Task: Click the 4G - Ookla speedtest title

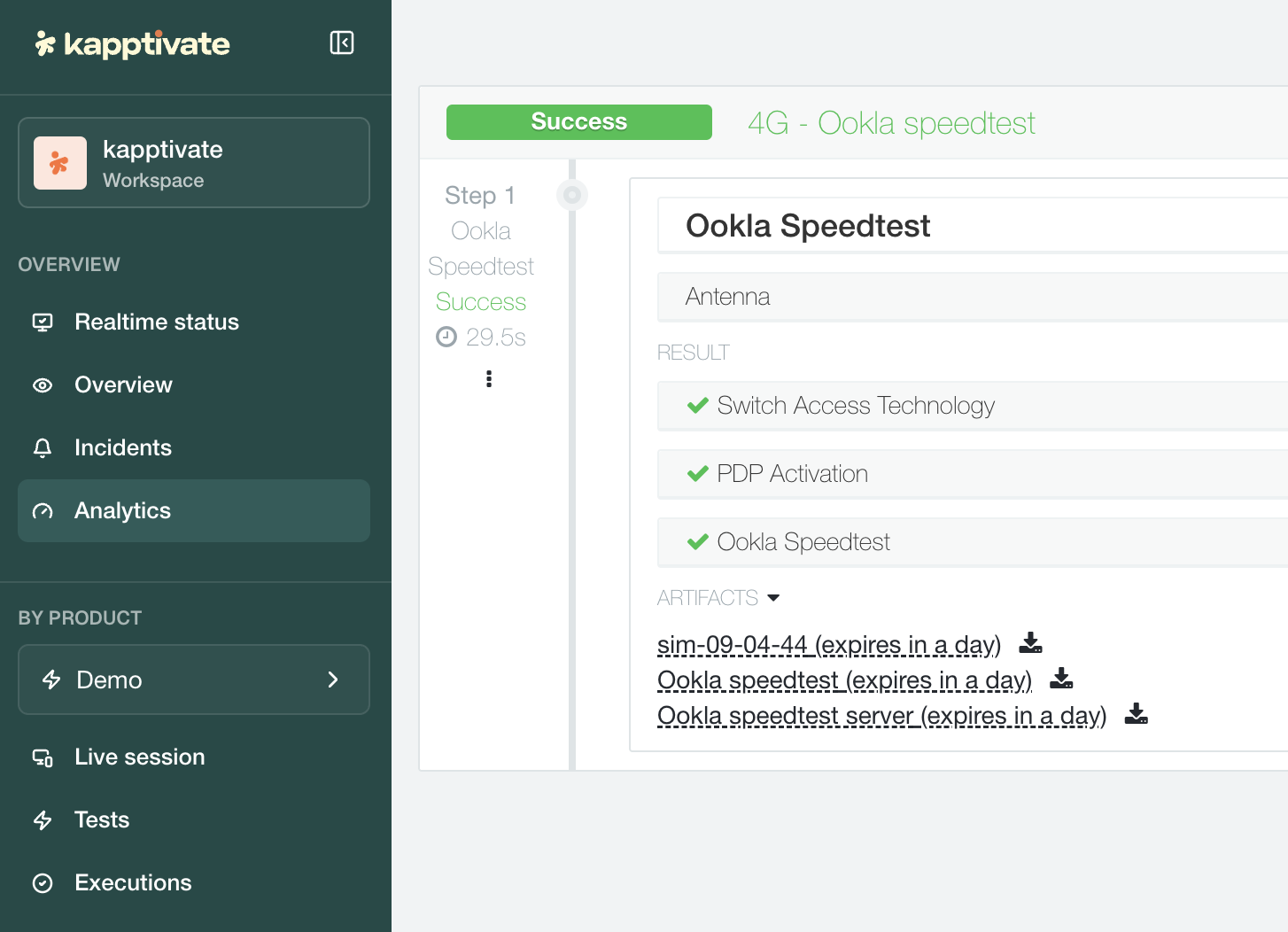Action: (x=891, y=123)
